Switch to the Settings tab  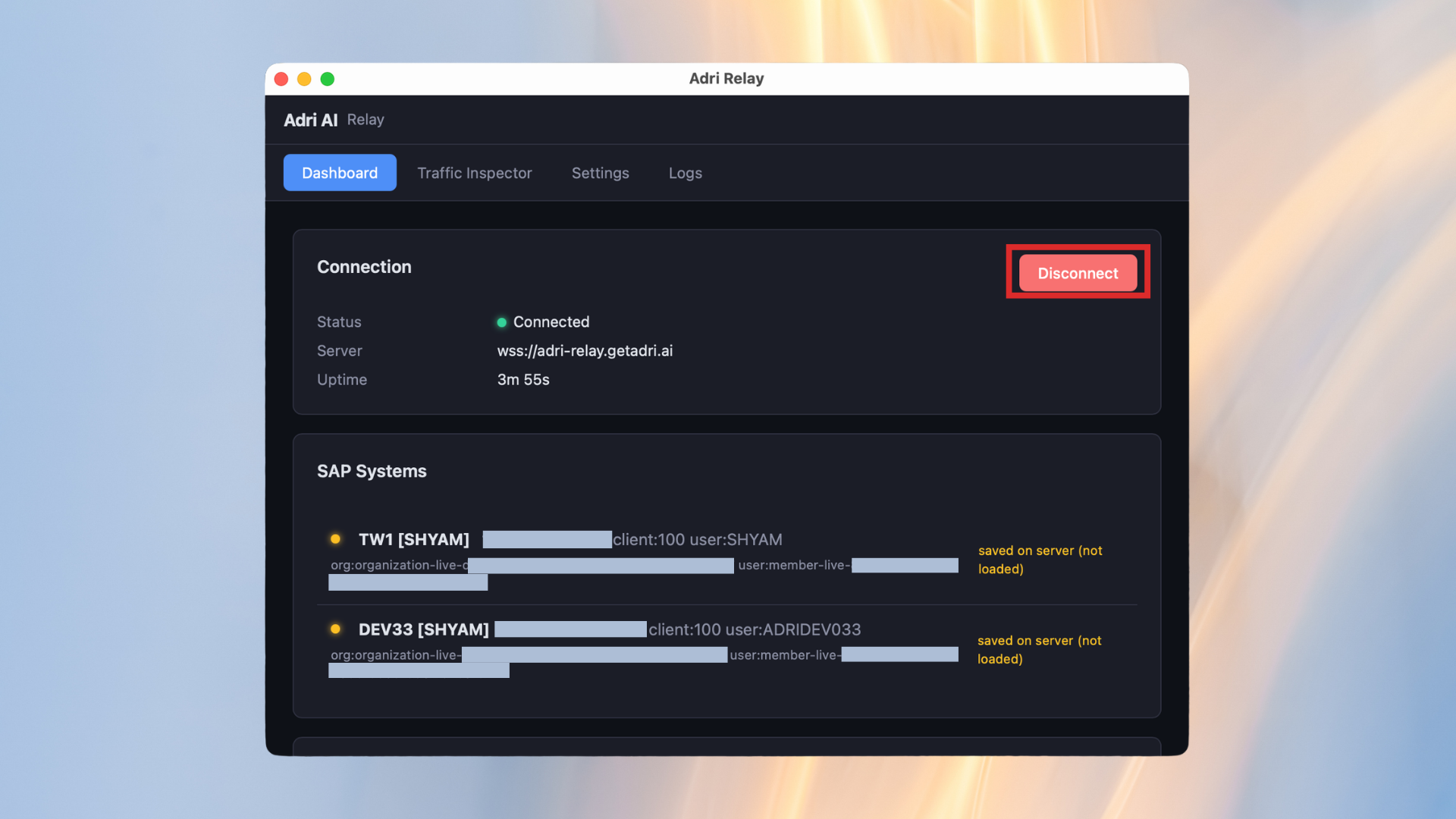coord(600,173)
